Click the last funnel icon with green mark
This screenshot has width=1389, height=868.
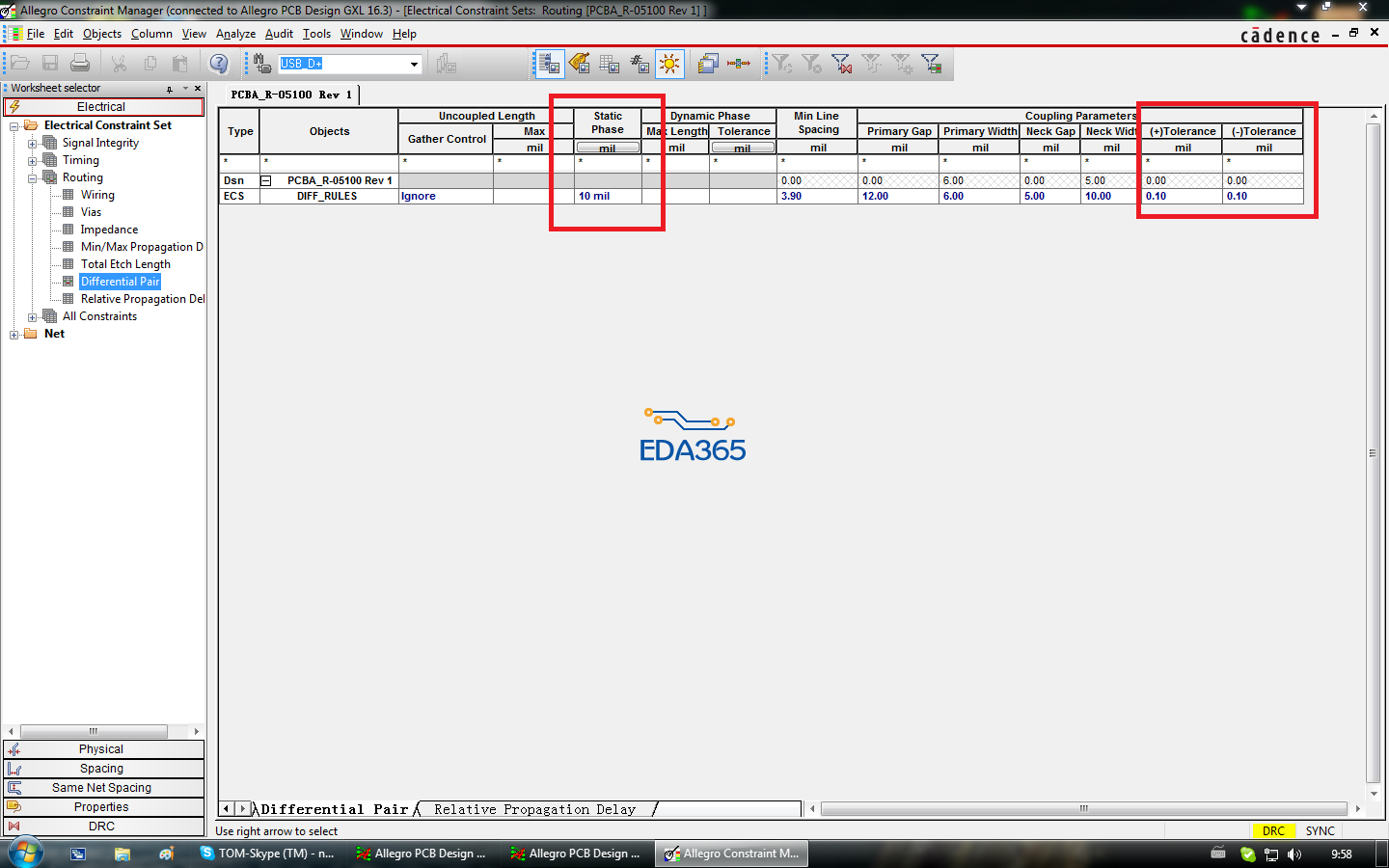(931, 64)
